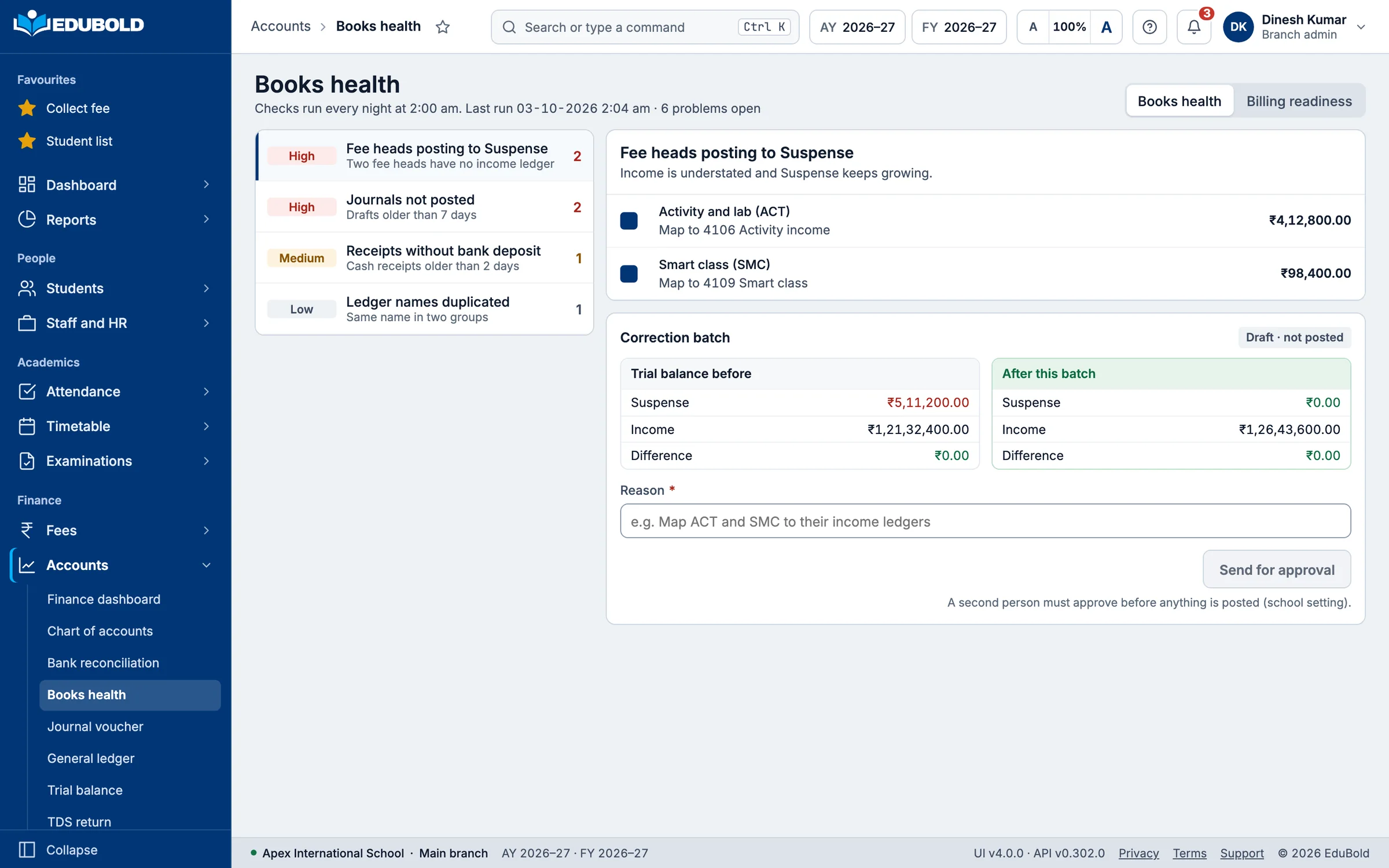Switch to Billing readiness tab

[x=1299, y=101]
